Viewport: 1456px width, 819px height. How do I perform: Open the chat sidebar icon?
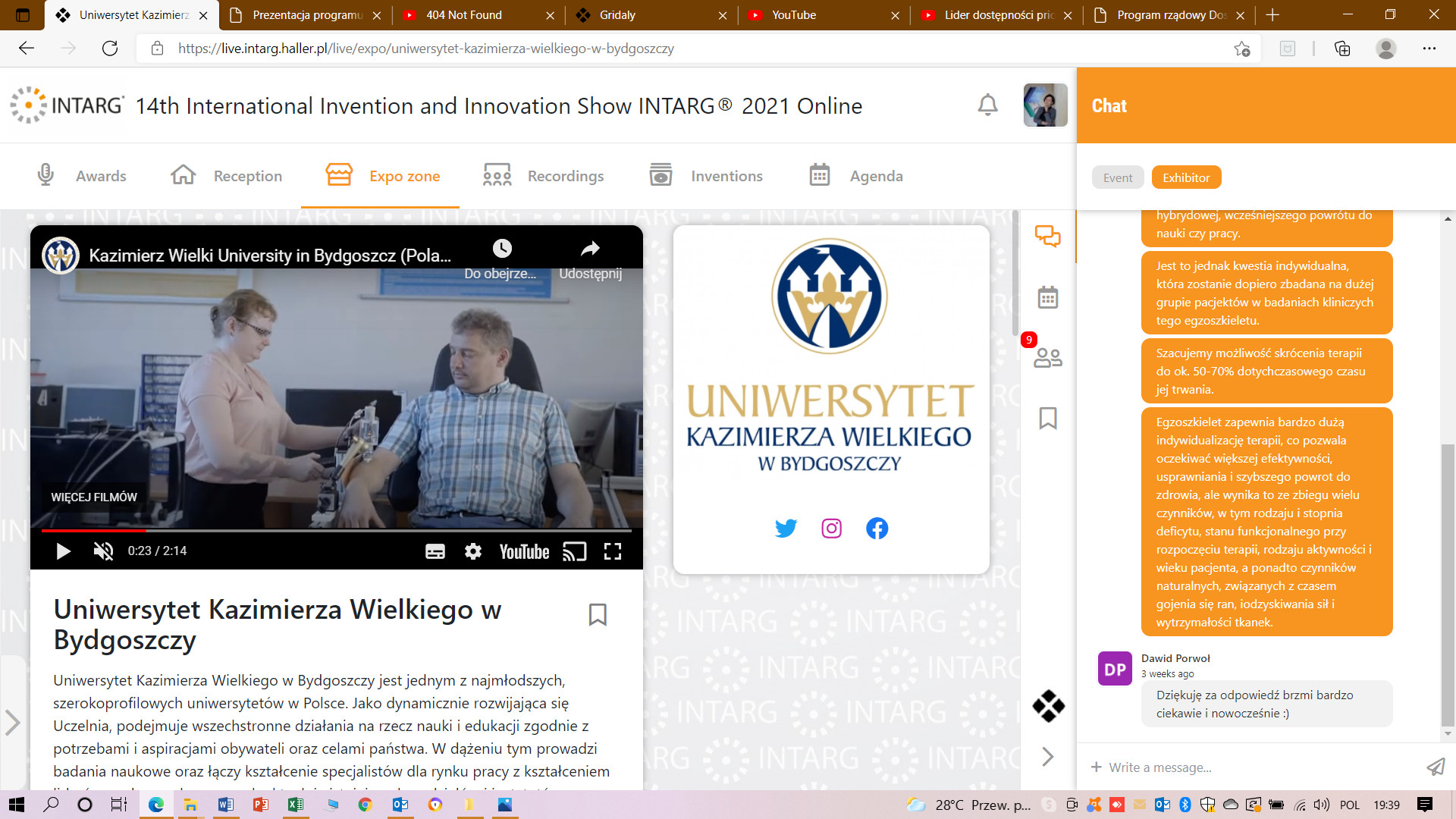pyautogui.click(x=1048, y=236)
